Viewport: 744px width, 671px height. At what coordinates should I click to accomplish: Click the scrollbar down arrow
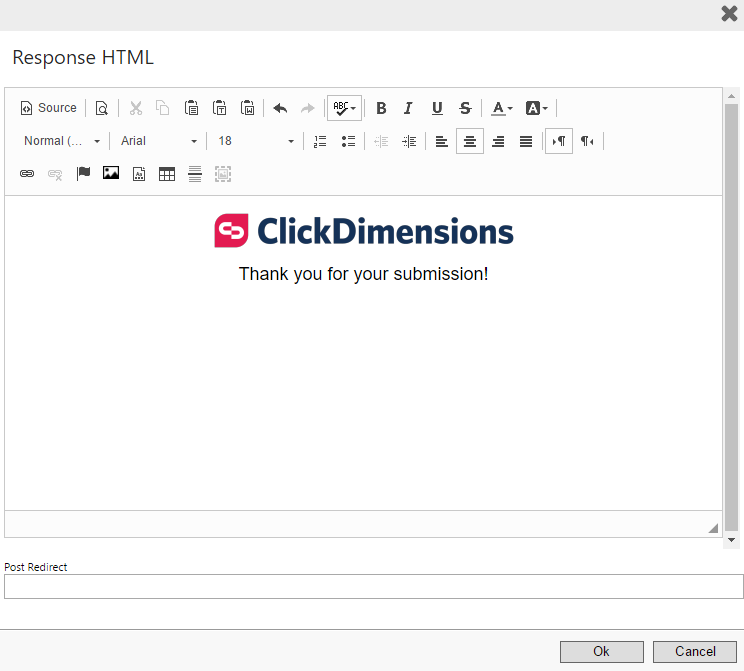pos(731,540)
